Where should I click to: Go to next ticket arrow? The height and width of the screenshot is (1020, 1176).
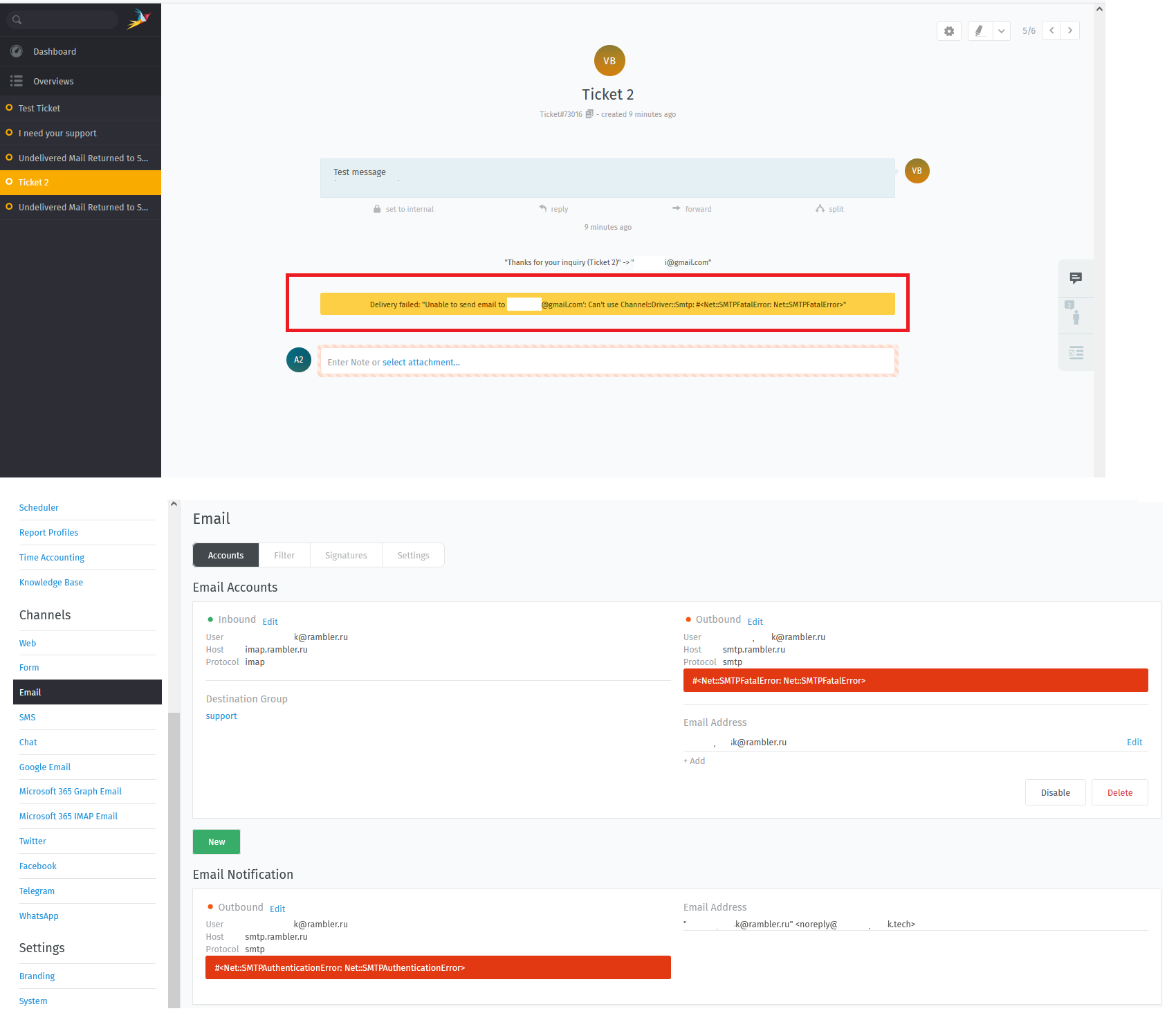(1070, 30)
